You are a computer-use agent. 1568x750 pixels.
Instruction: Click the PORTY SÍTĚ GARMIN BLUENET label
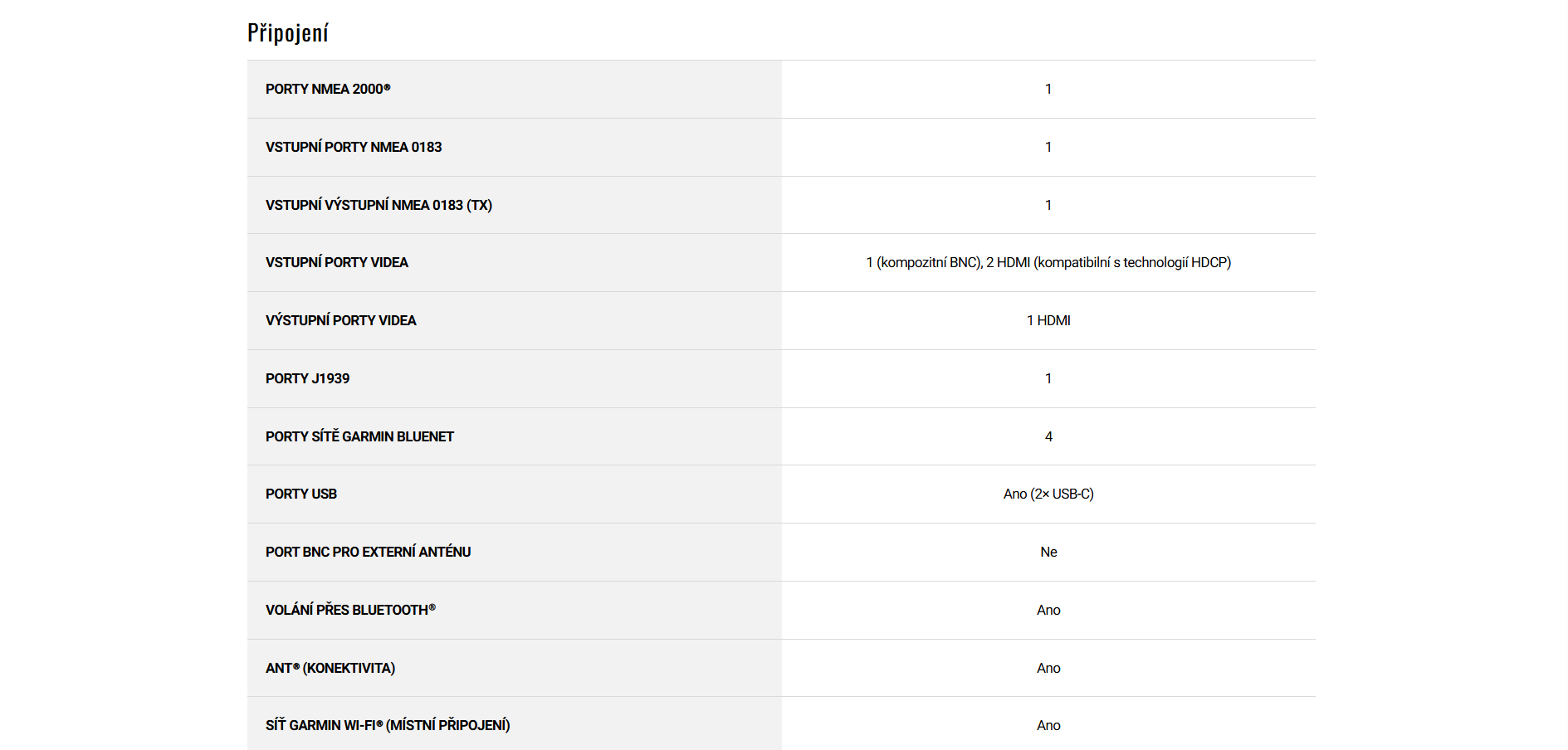pyautogui.click(x=359, y=436)
